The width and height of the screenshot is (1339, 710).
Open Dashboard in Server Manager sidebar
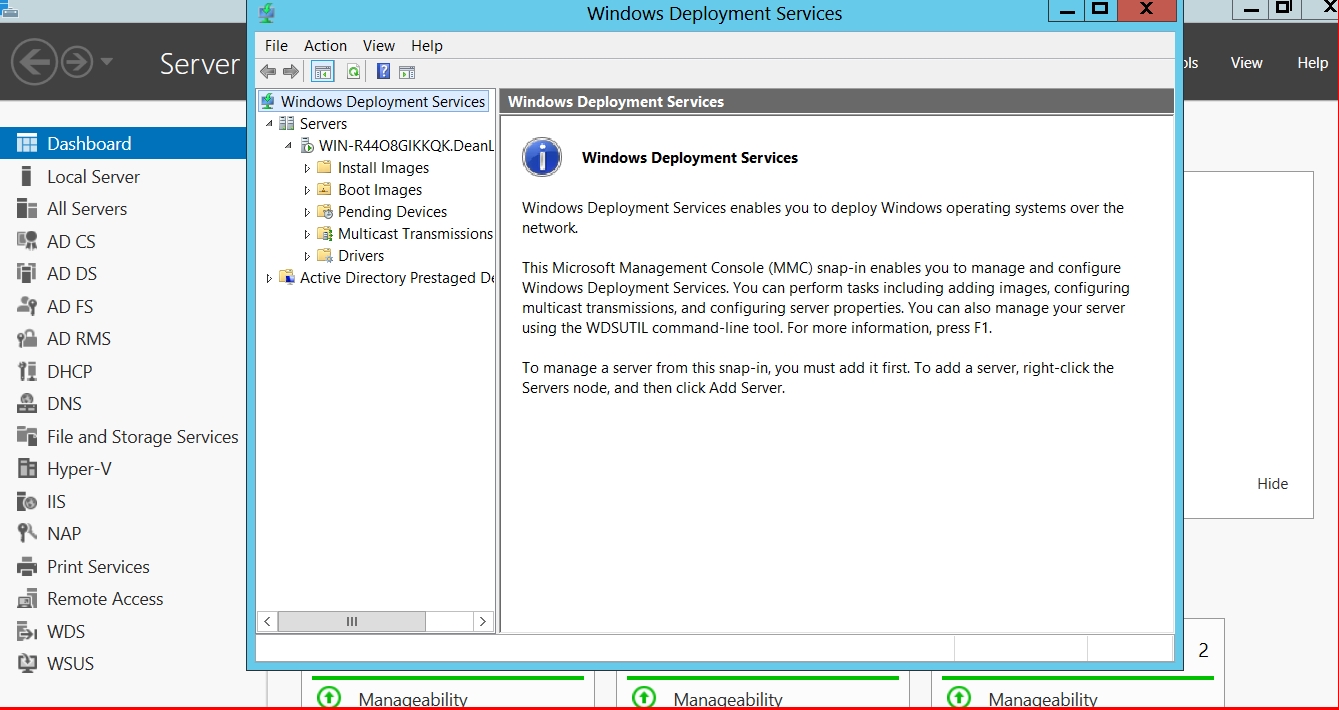[x=123, y=144]
